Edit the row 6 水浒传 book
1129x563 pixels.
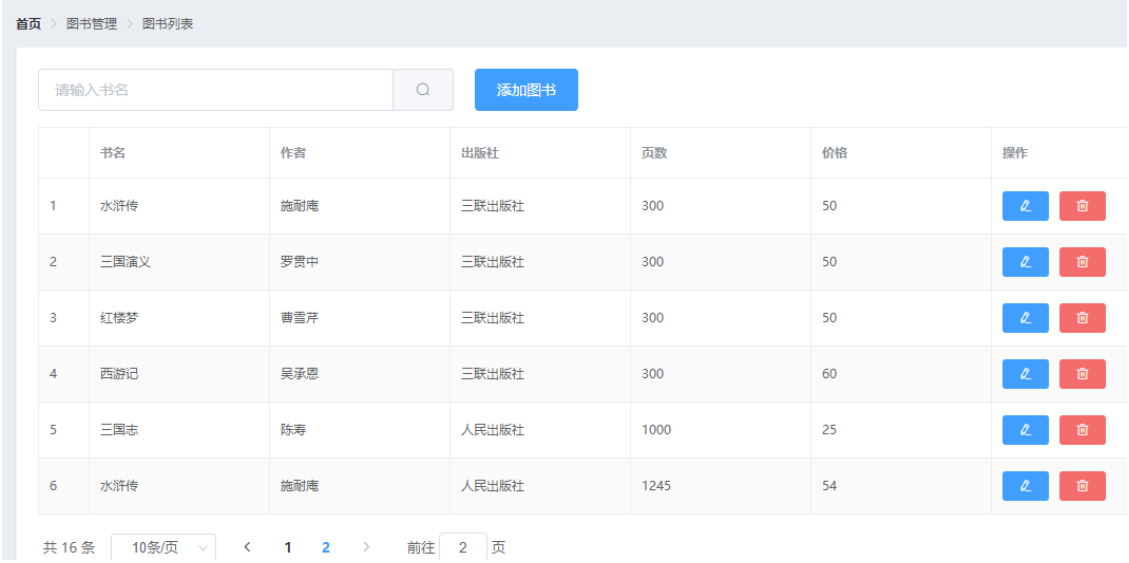click(x=1025, y=486)
